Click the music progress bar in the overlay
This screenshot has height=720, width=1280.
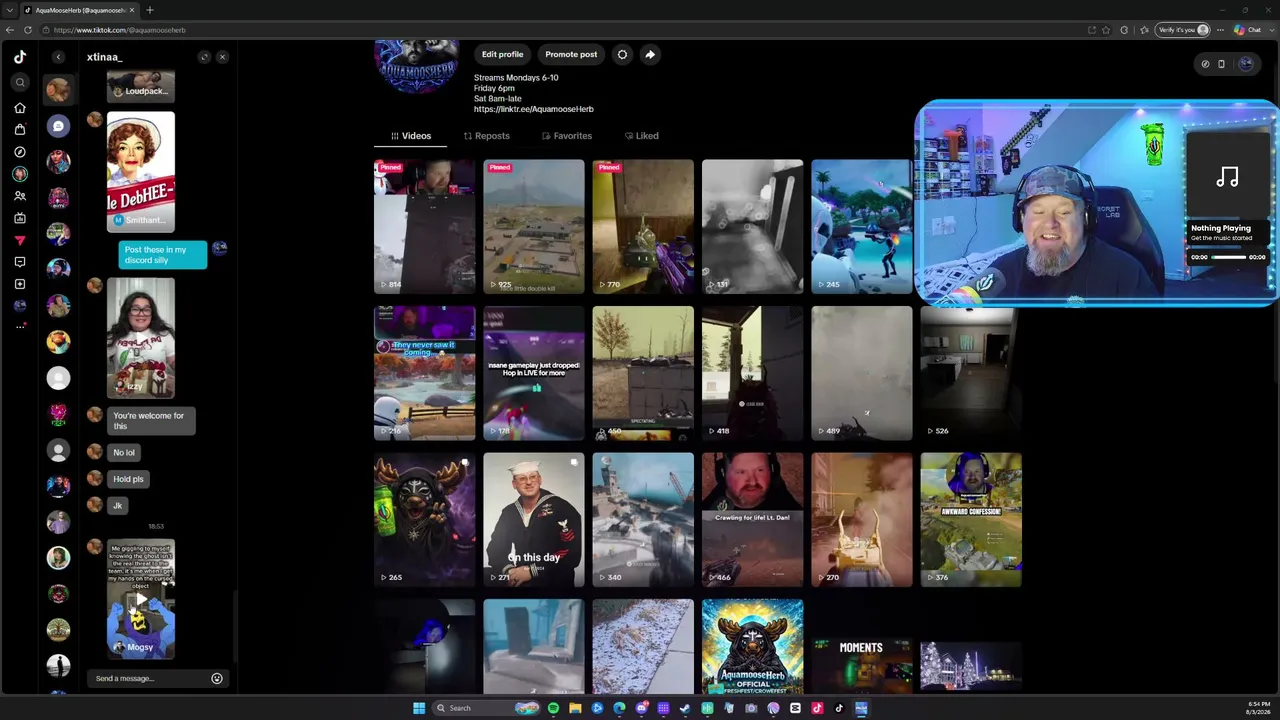click(x=1229, y=257)
